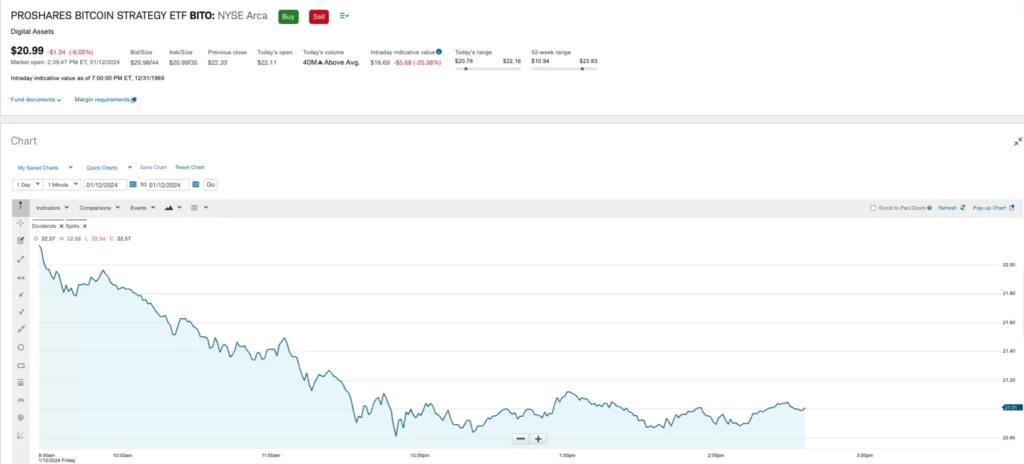Zoom out chart with minus button
This screenshot has width=1024, height=464.
click(x=520, y=439)
